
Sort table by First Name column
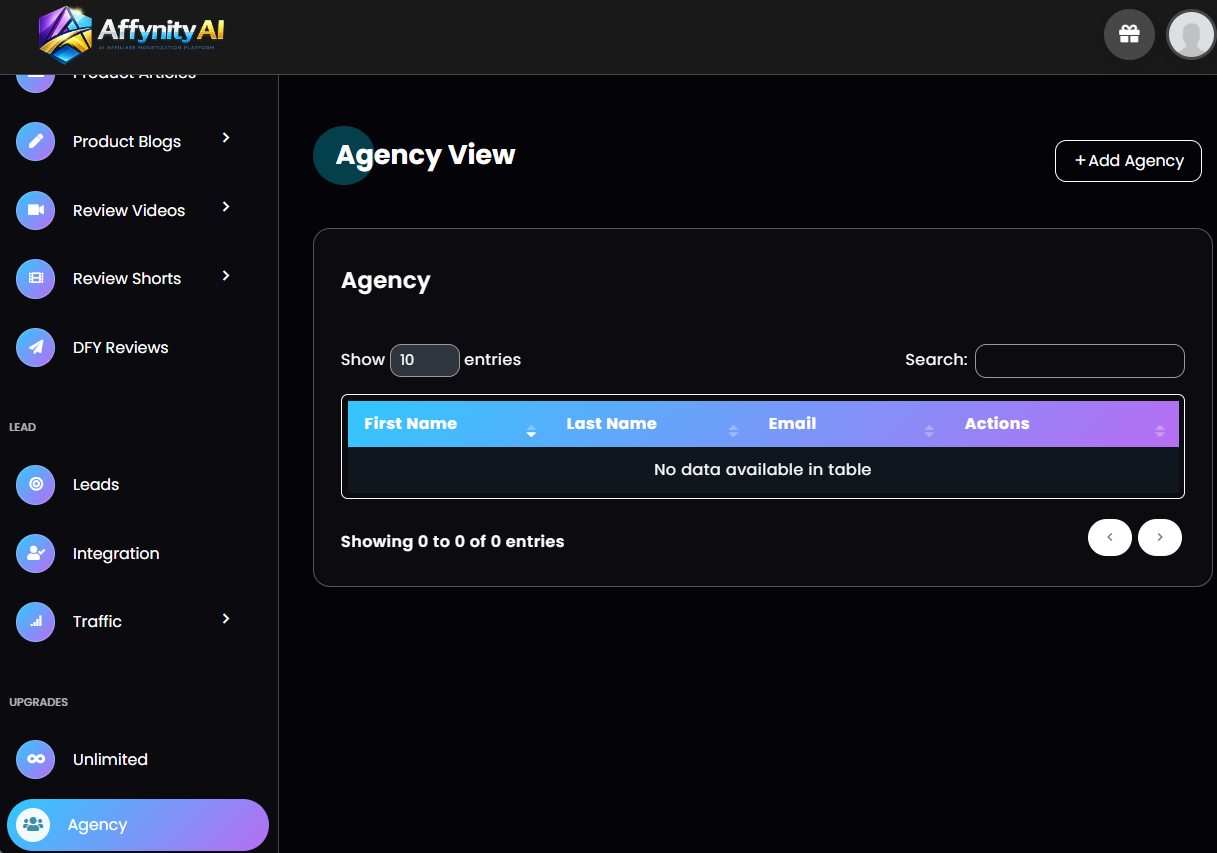[411, 424]
